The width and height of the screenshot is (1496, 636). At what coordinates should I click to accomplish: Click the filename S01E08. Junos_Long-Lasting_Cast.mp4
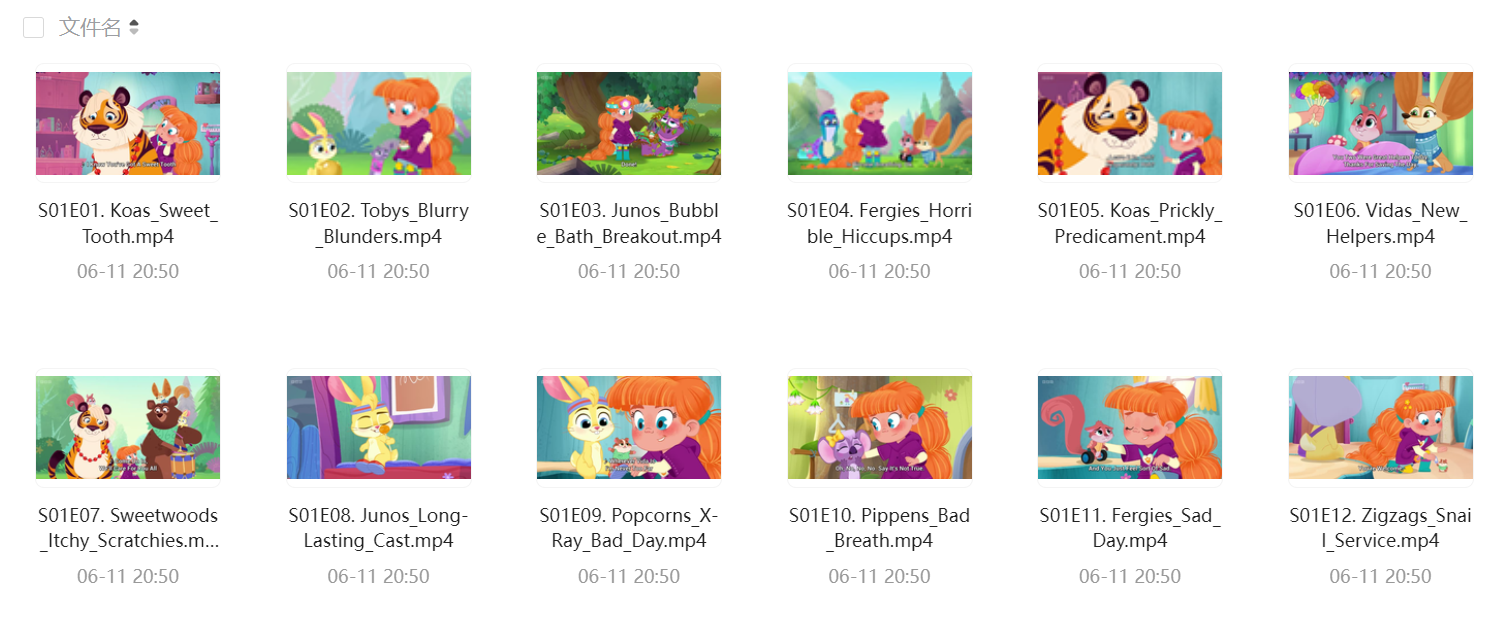tap(379, 528)
